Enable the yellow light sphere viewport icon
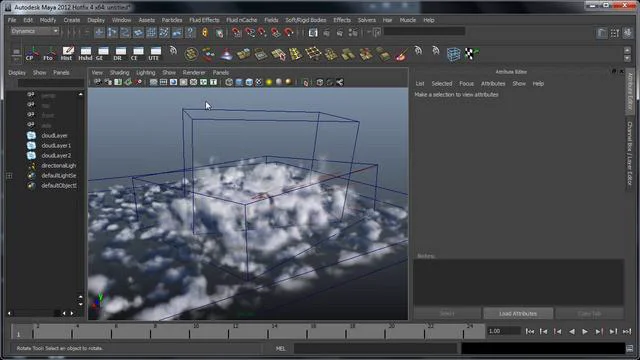 click(x=269, y=82)
